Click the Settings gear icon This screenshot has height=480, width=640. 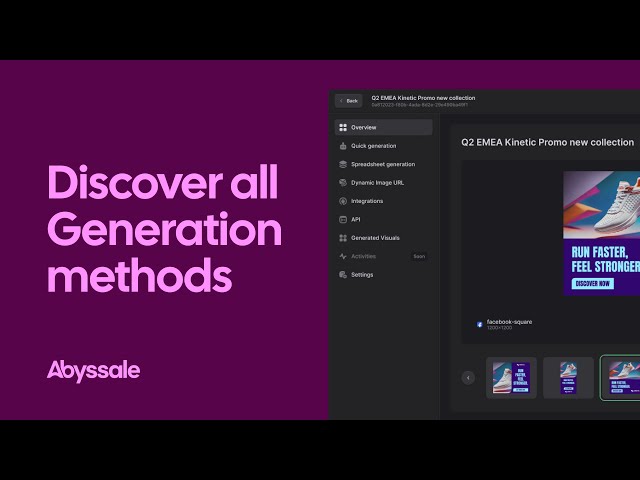343,275
